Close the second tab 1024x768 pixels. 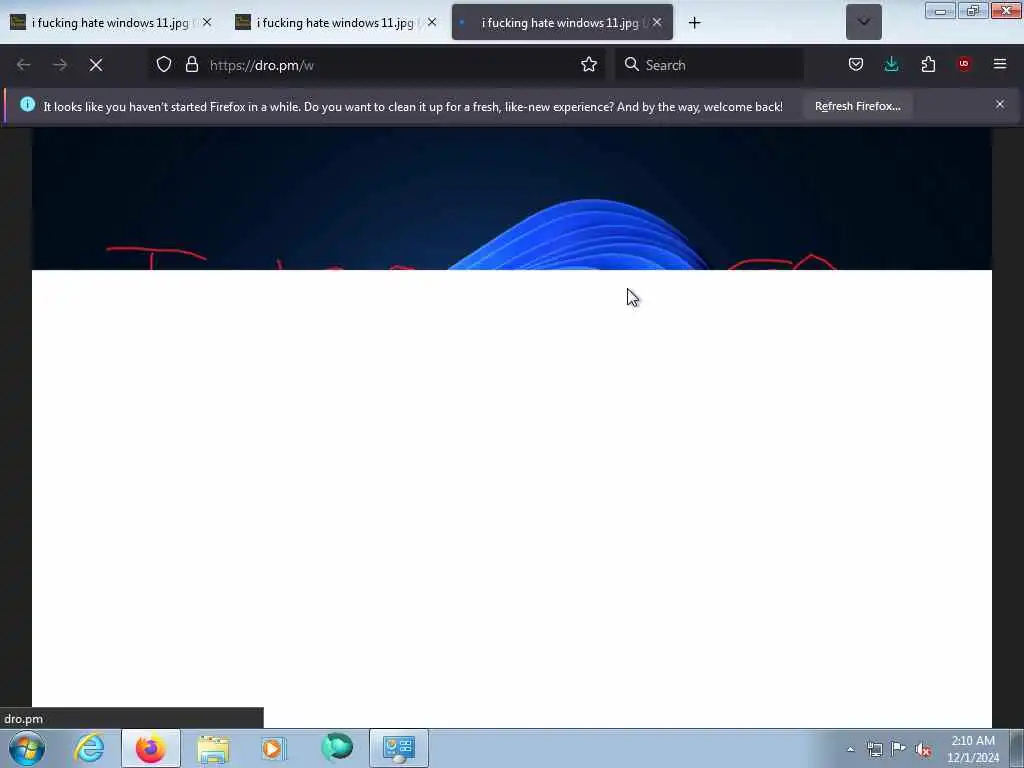click(432, 23)
